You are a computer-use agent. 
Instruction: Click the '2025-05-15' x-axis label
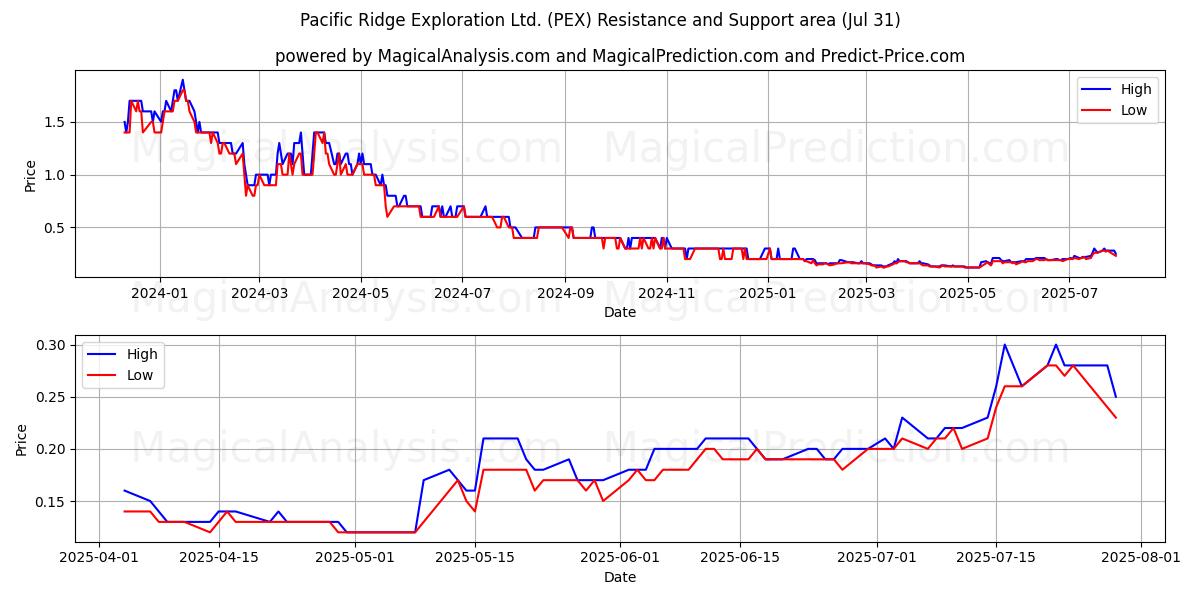(475, 557)
